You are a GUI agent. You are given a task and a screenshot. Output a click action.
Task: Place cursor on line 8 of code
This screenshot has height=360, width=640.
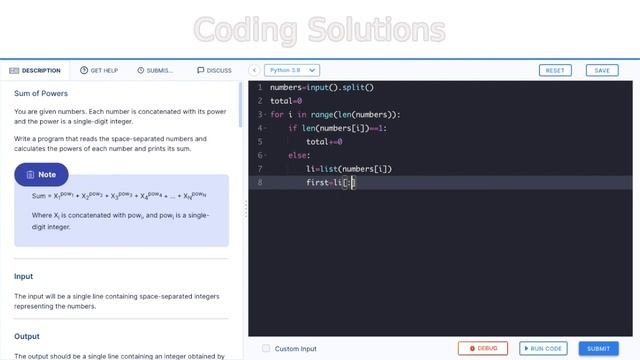(440, 182)
